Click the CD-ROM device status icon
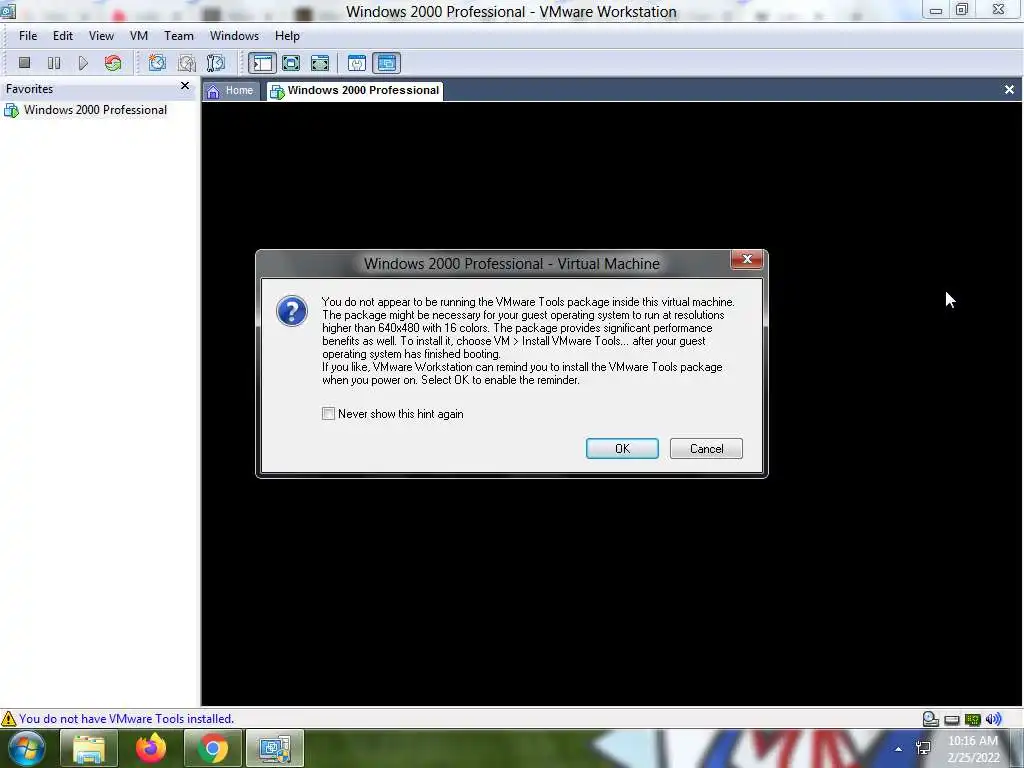 pyautogui.click(x=931, y=719)
